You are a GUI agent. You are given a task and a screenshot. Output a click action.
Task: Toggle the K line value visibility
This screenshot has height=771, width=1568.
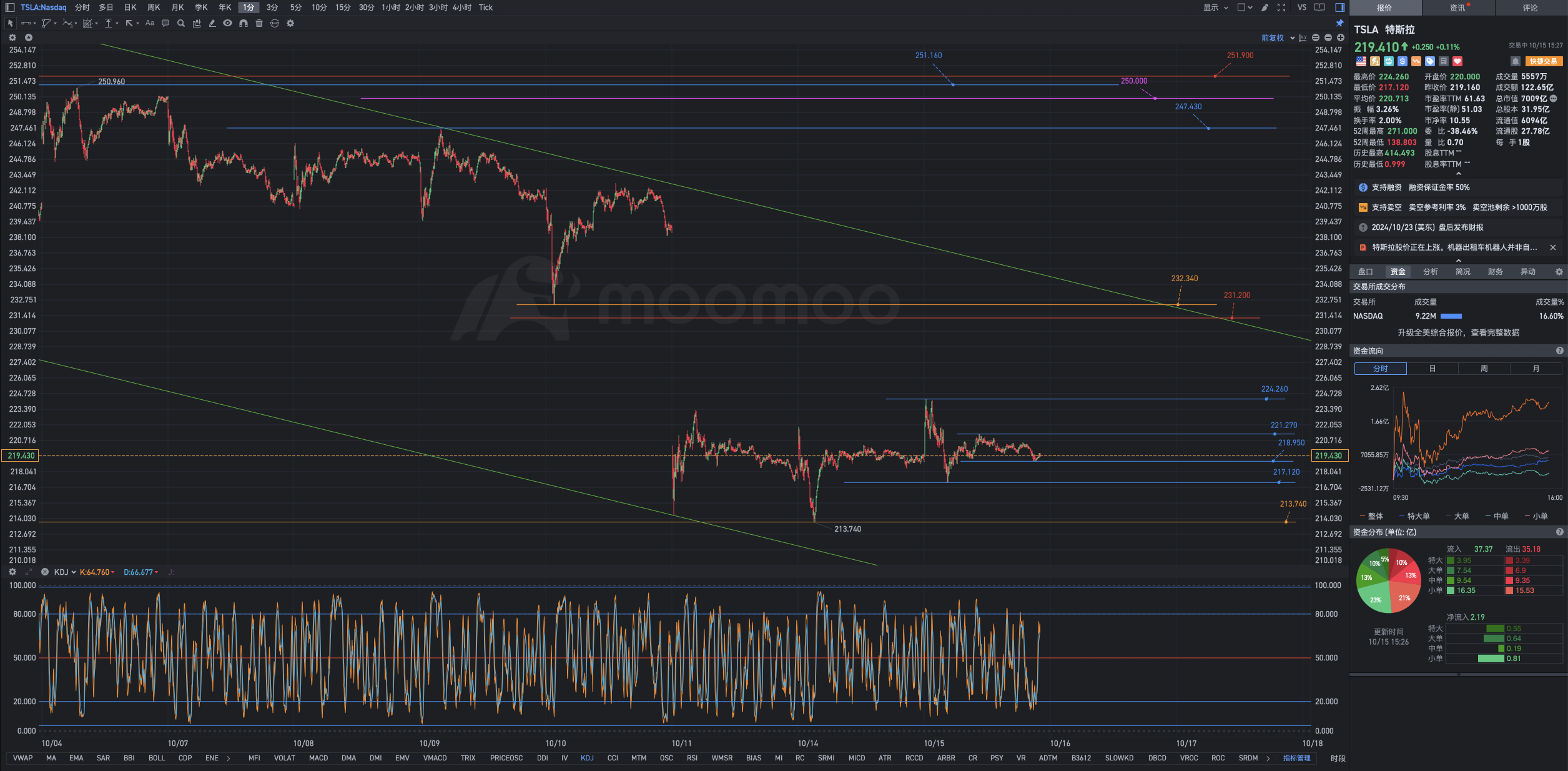coord(97,572)
